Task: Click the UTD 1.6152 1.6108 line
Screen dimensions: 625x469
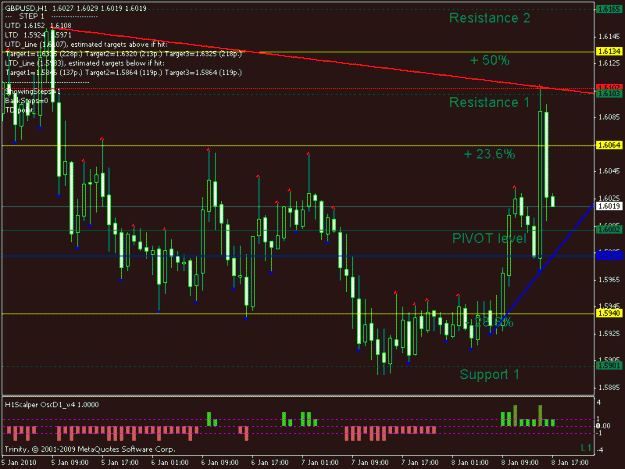Action: click(x=38, y=26)
